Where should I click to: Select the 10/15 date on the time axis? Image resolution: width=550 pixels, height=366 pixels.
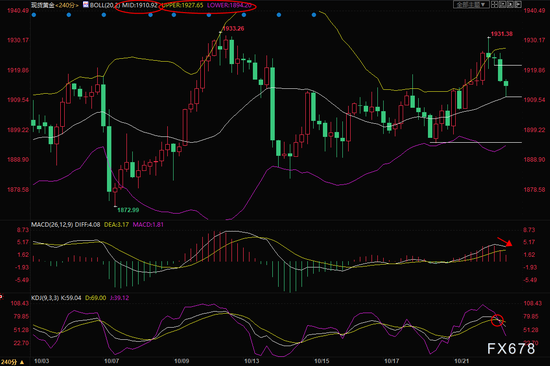tap(322, 361)
